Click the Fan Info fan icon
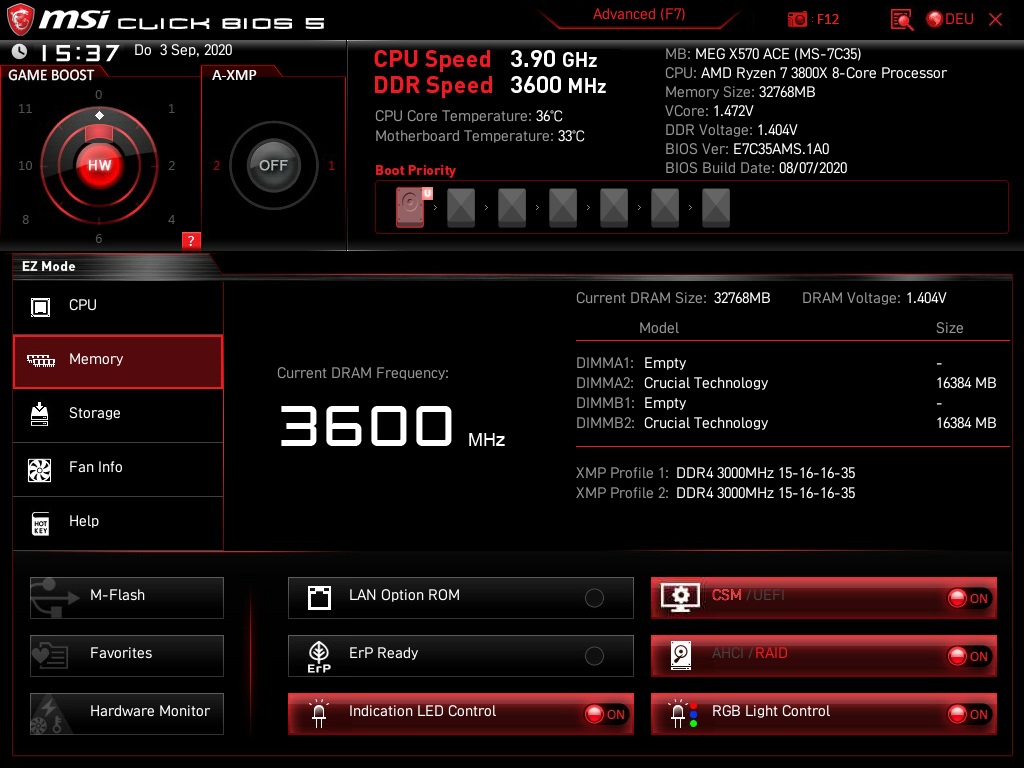 [x=40, y=470]
